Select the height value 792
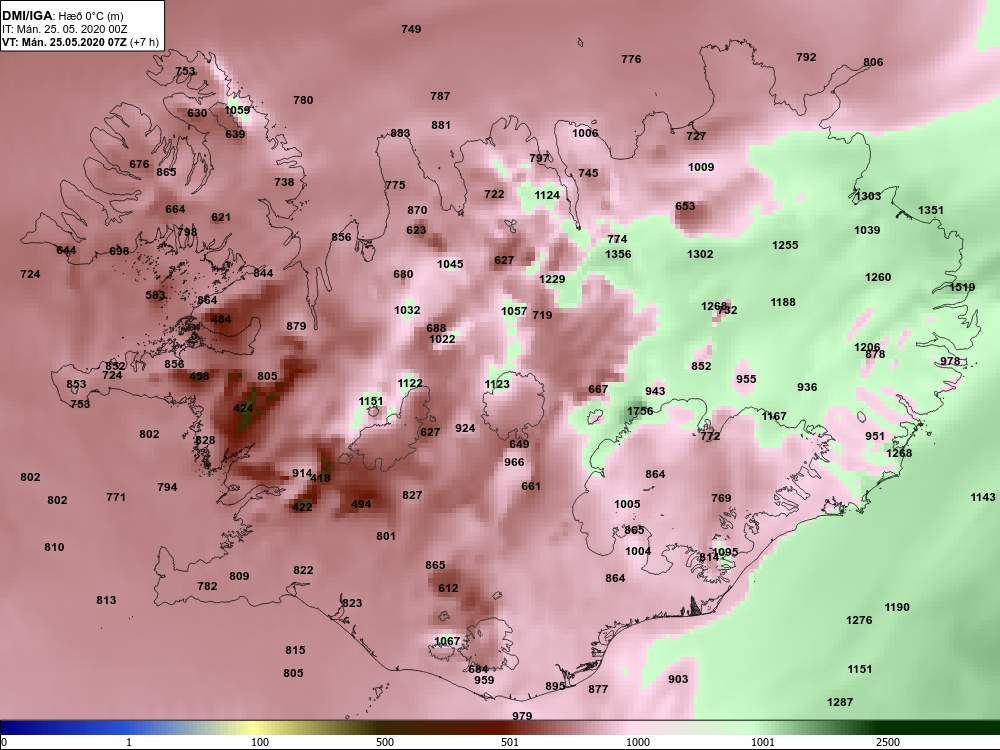The width and height of the screenshot is (1000, 750). point(806,57)
